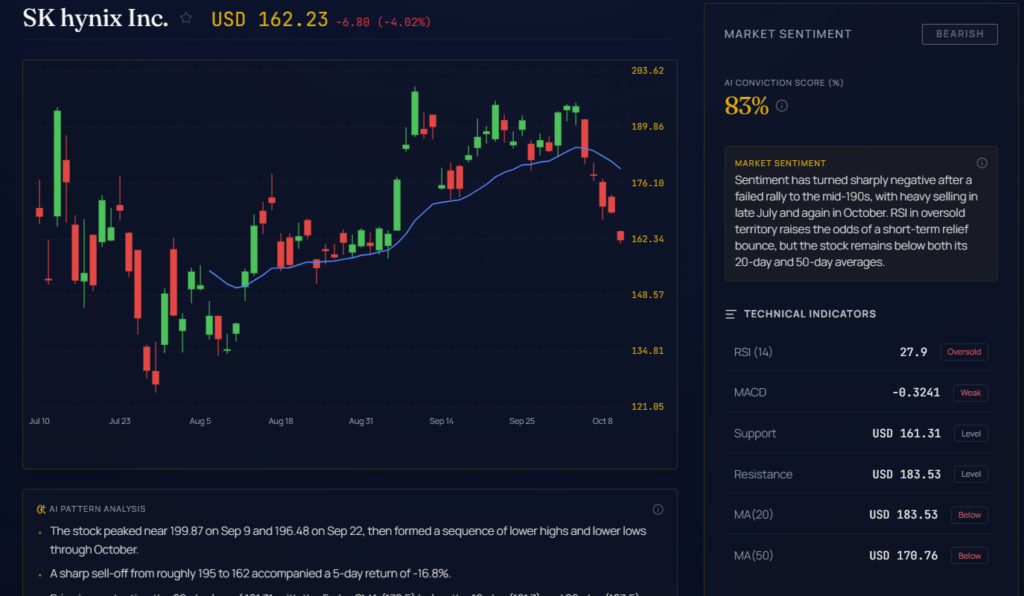1024x596 pixels.
Task: Click the Resistance indicator label
Action: point(763,475)
